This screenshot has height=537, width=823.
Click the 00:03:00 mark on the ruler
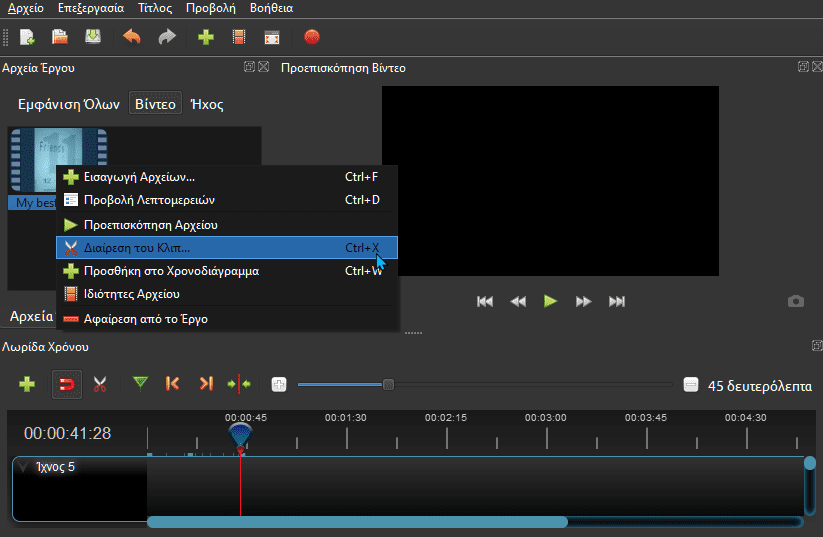point(545,418)
